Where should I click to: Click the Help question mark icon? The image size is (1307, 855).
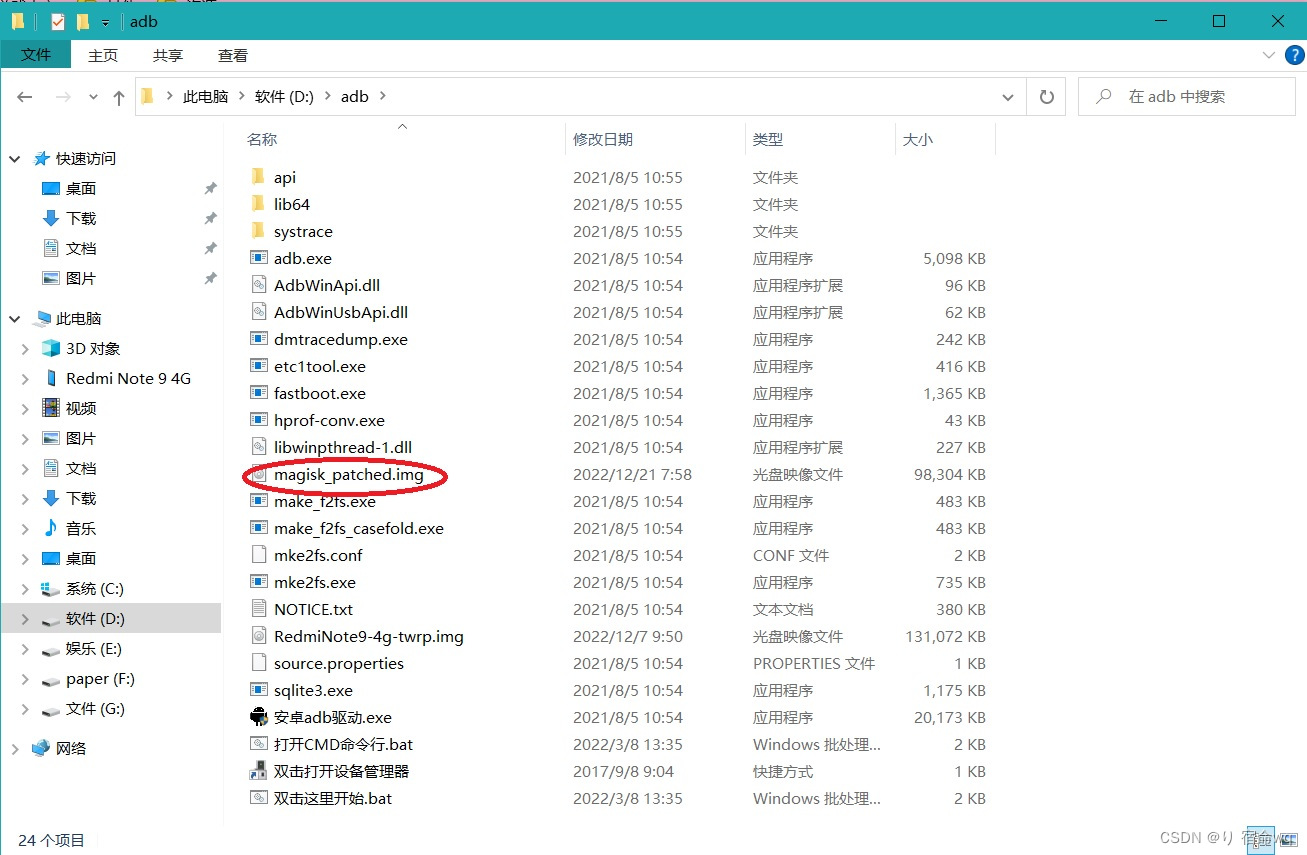(1293, 55)
